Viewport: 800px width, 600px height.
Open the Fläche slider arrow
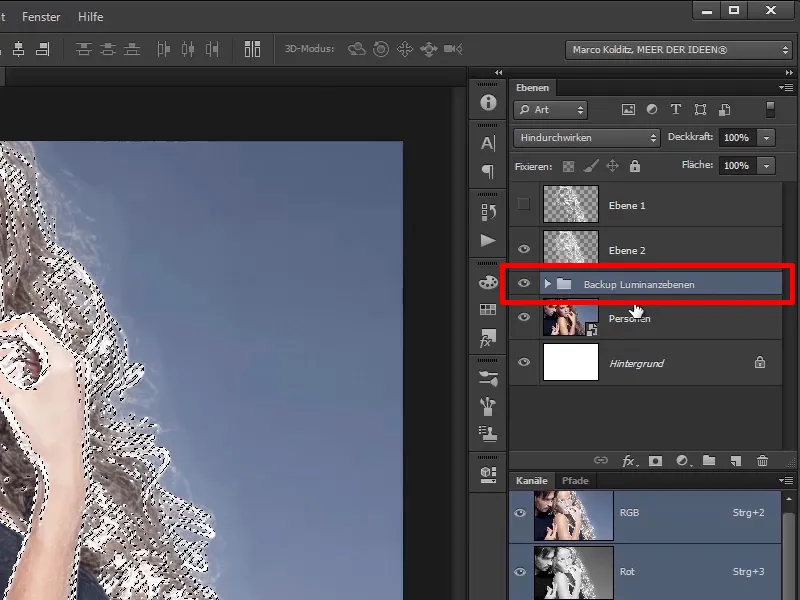tap(766, 166)
